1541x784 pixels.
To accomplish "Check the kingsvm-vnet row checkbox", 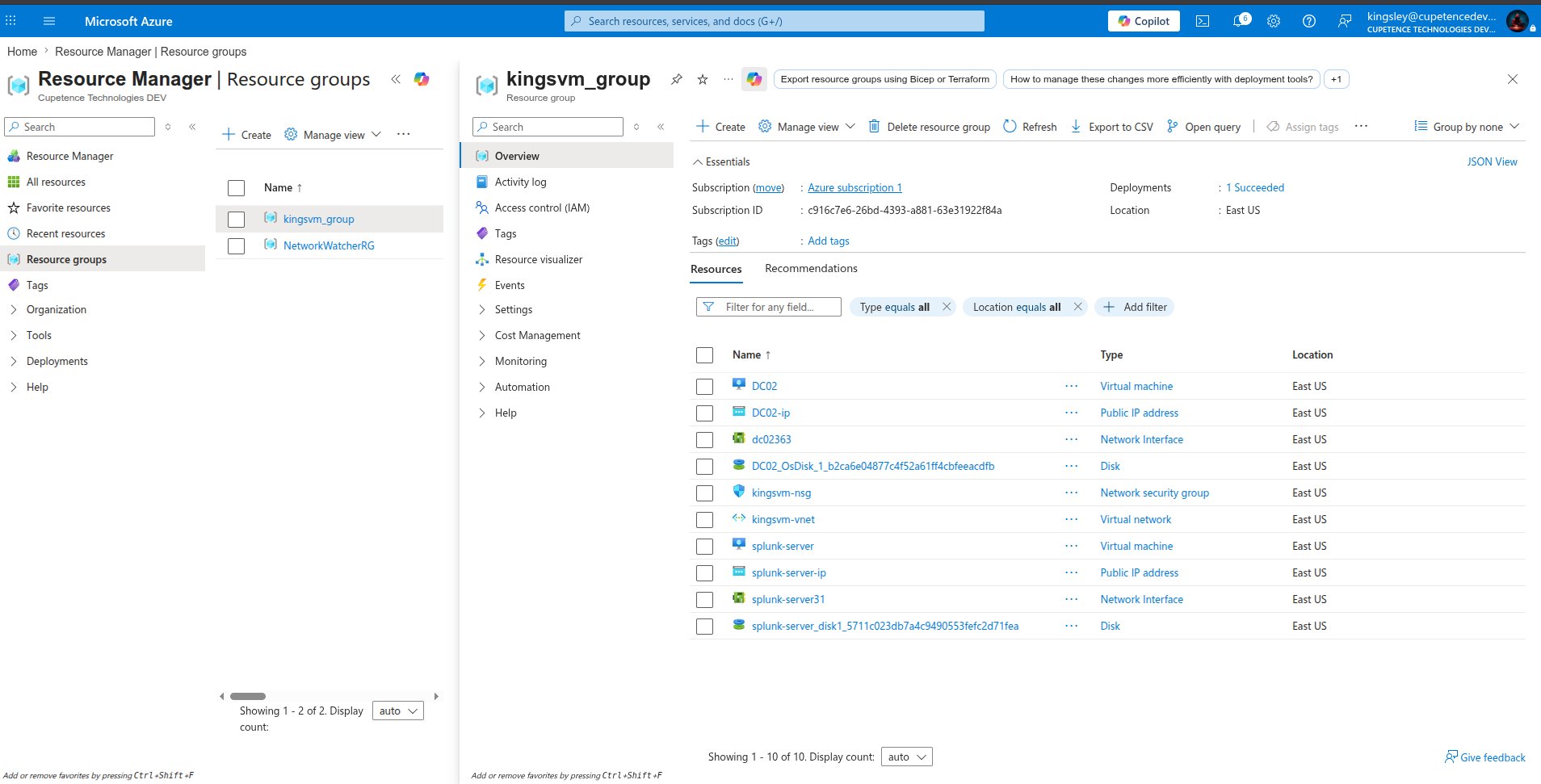I will (704, 520).
